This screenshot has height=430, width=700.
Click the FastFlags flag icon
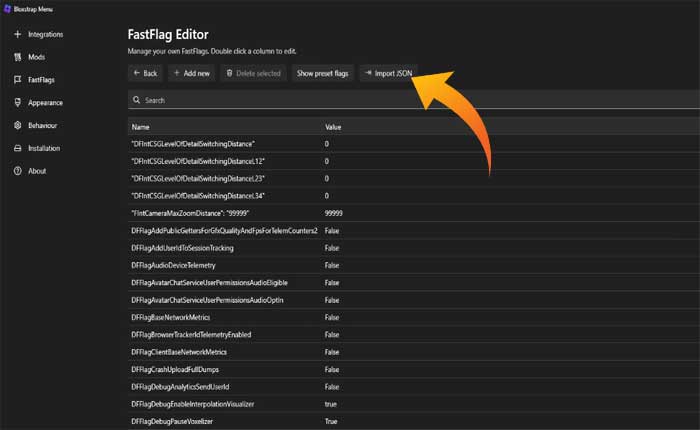(x=17, y=79)
